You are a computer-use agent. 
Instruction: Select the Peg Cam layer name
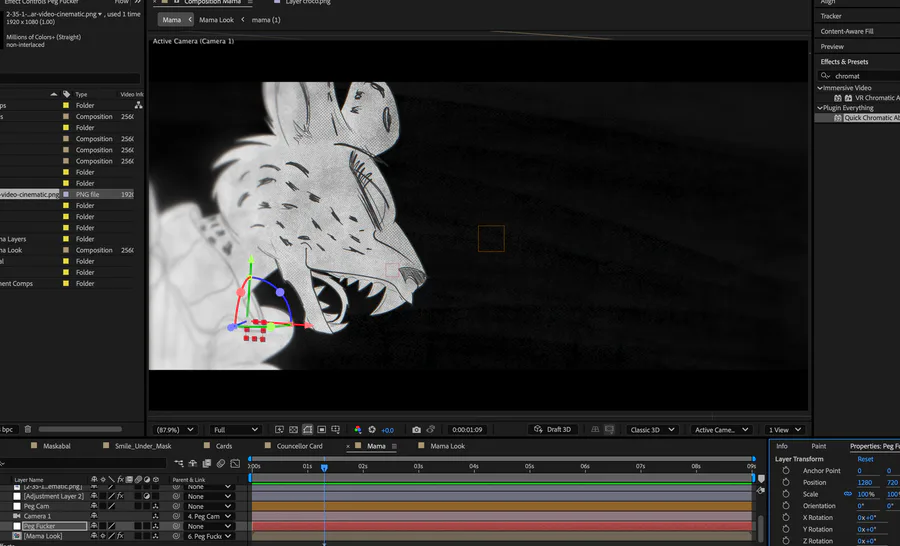coord(36,506)
